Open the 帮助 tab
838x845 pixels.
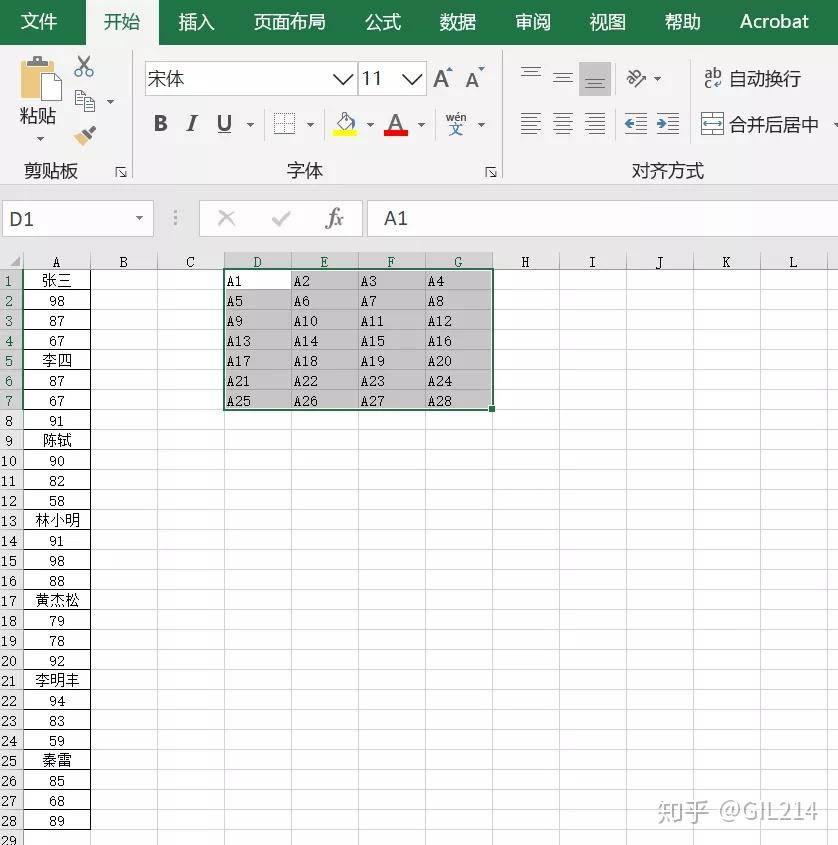[x=682, y=22]
